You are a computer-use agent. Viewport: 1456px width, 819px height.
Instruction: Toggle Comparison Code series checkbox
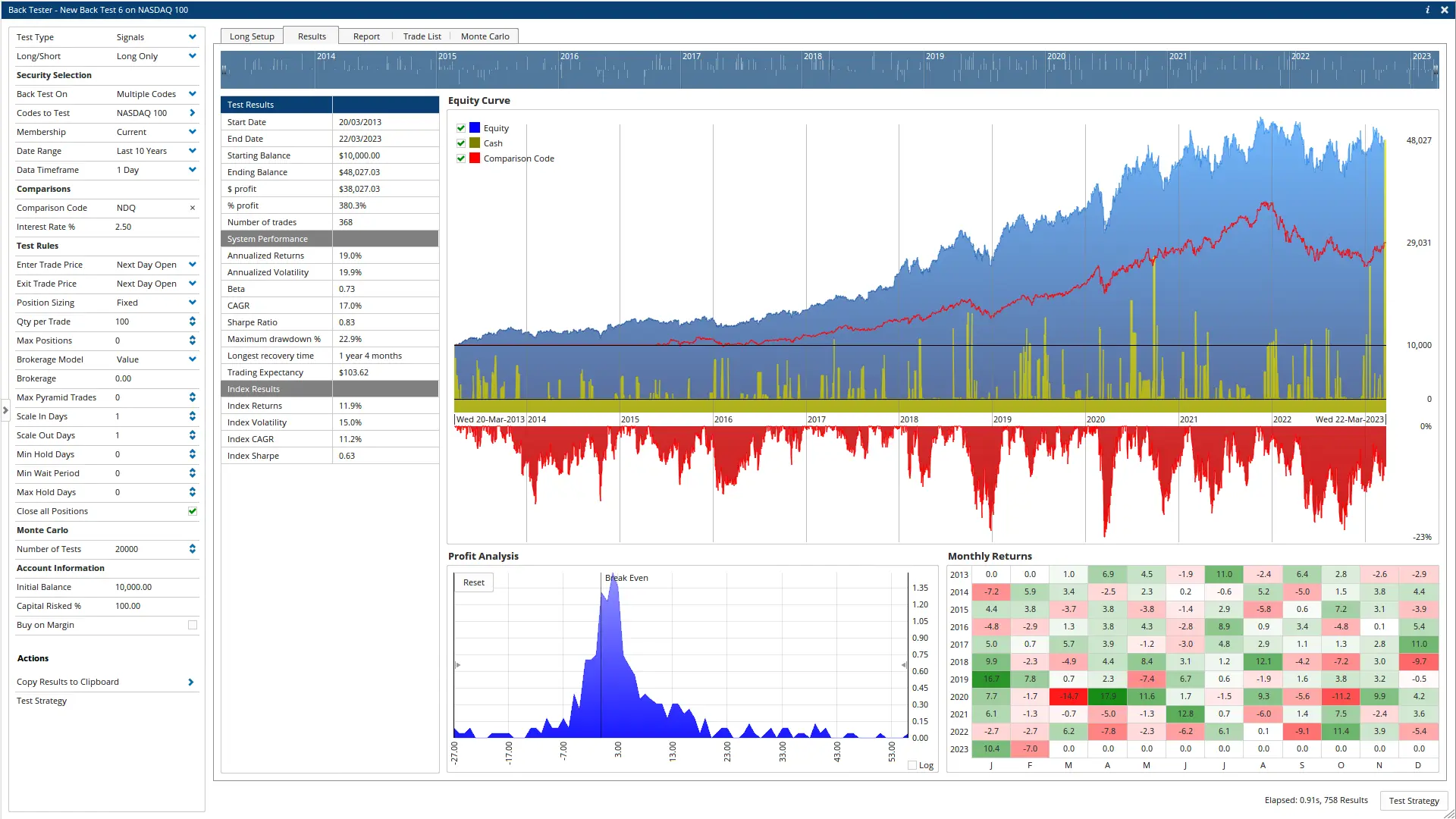[x=461, y=158]
